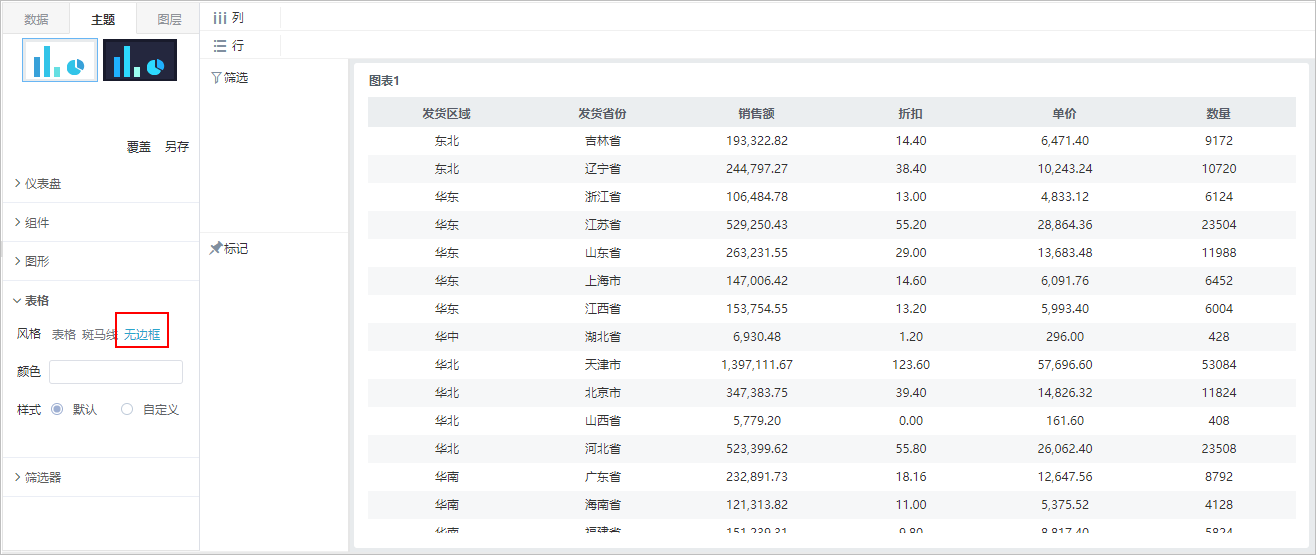Screen dimensions: 1316x555
Task: Click the 数量 column header
Action: point(1219,114)
